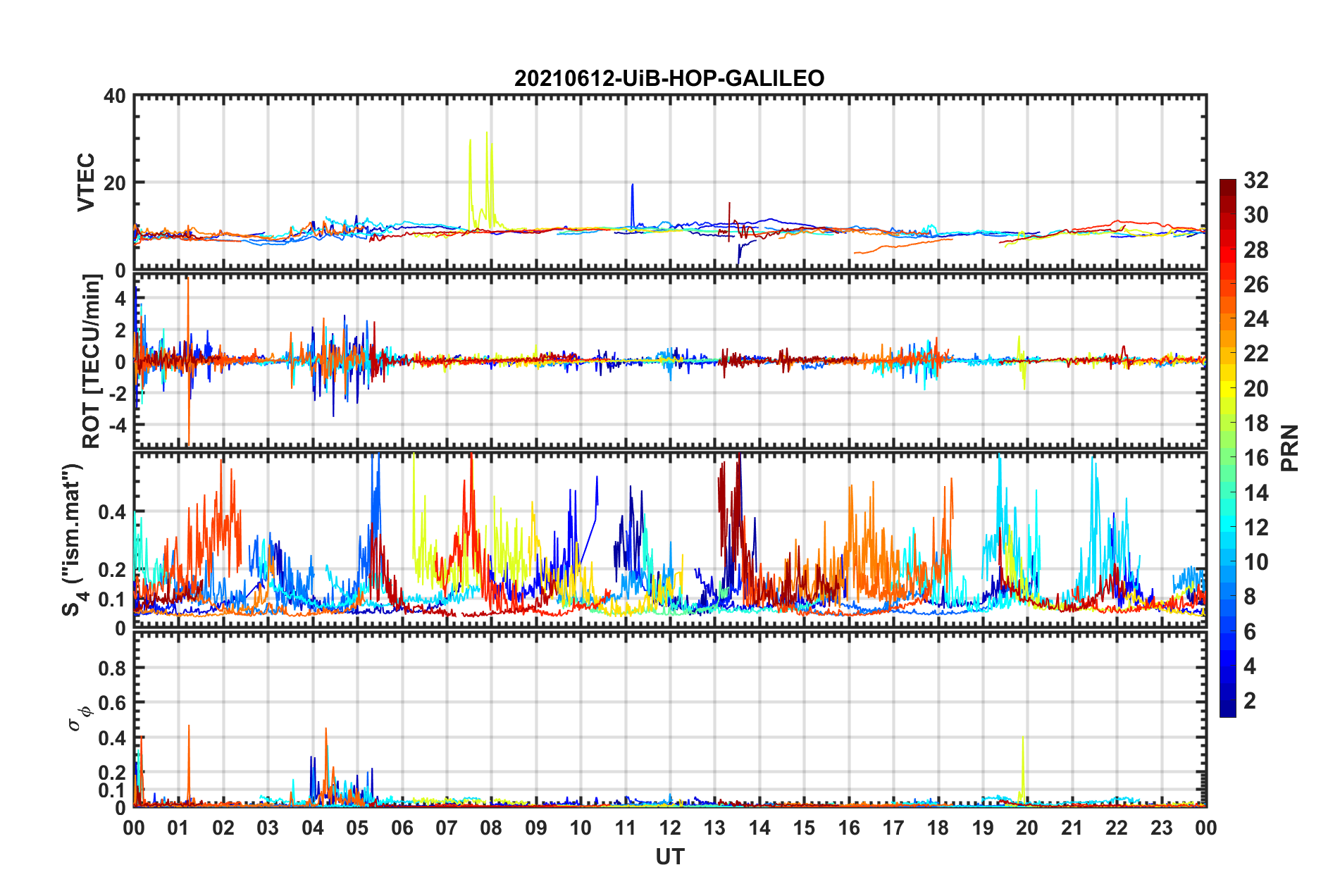Select the 0.8 tick label on the sigma-phi axis
This screenshot has height=896, width=1340.
111,668
